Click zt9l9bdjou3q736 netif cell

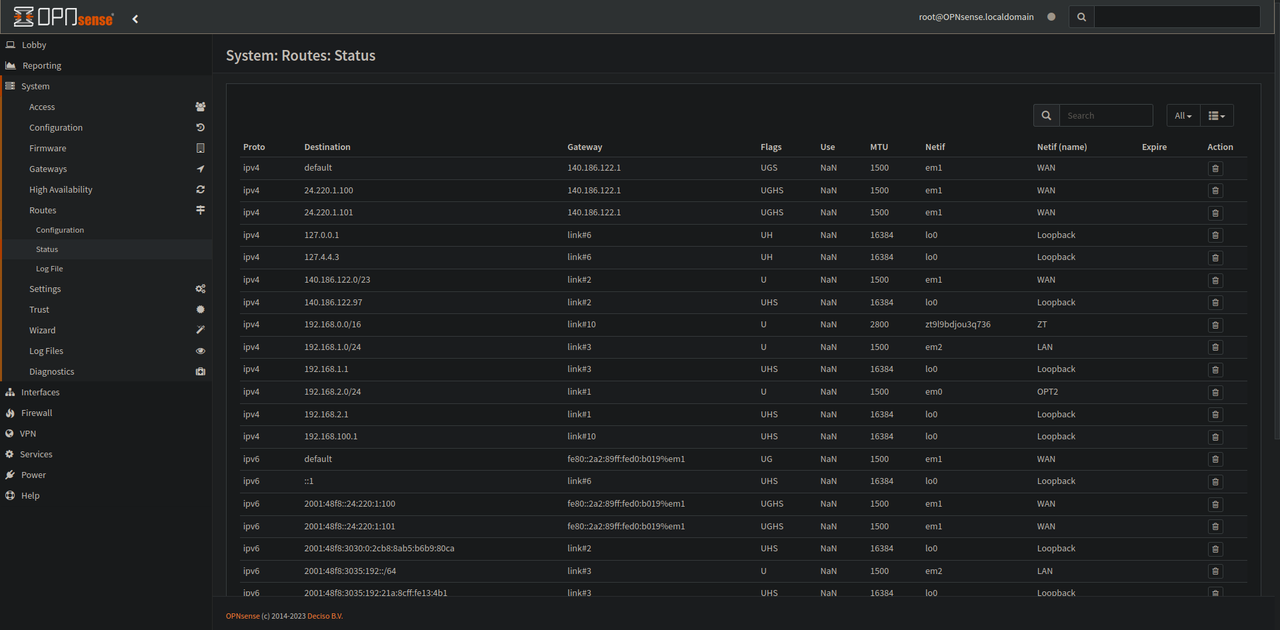point(958,325)
